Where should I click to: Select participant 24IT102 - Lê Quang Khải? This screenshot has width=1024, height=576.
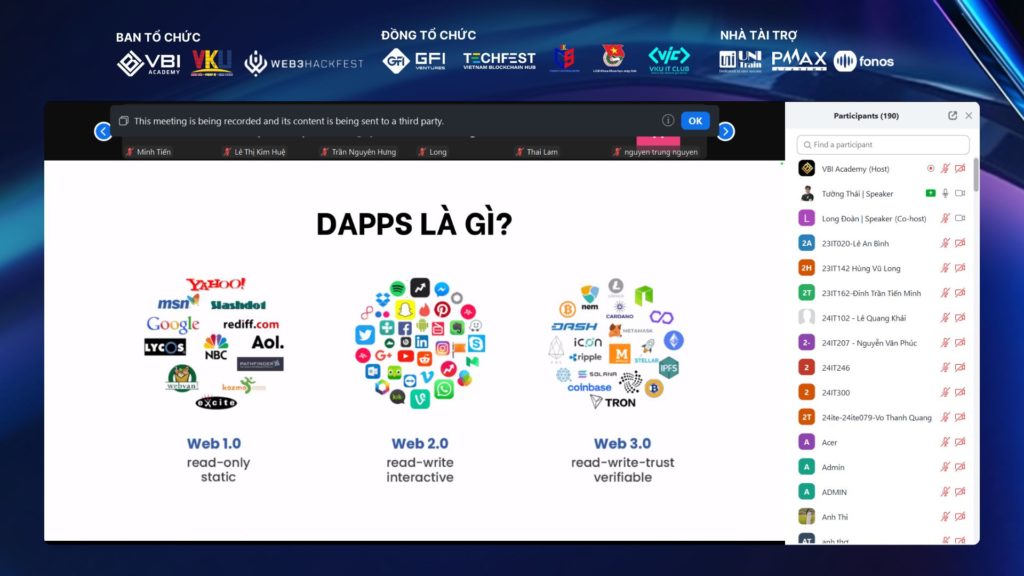pyautogui.click(x=863, y=318)
